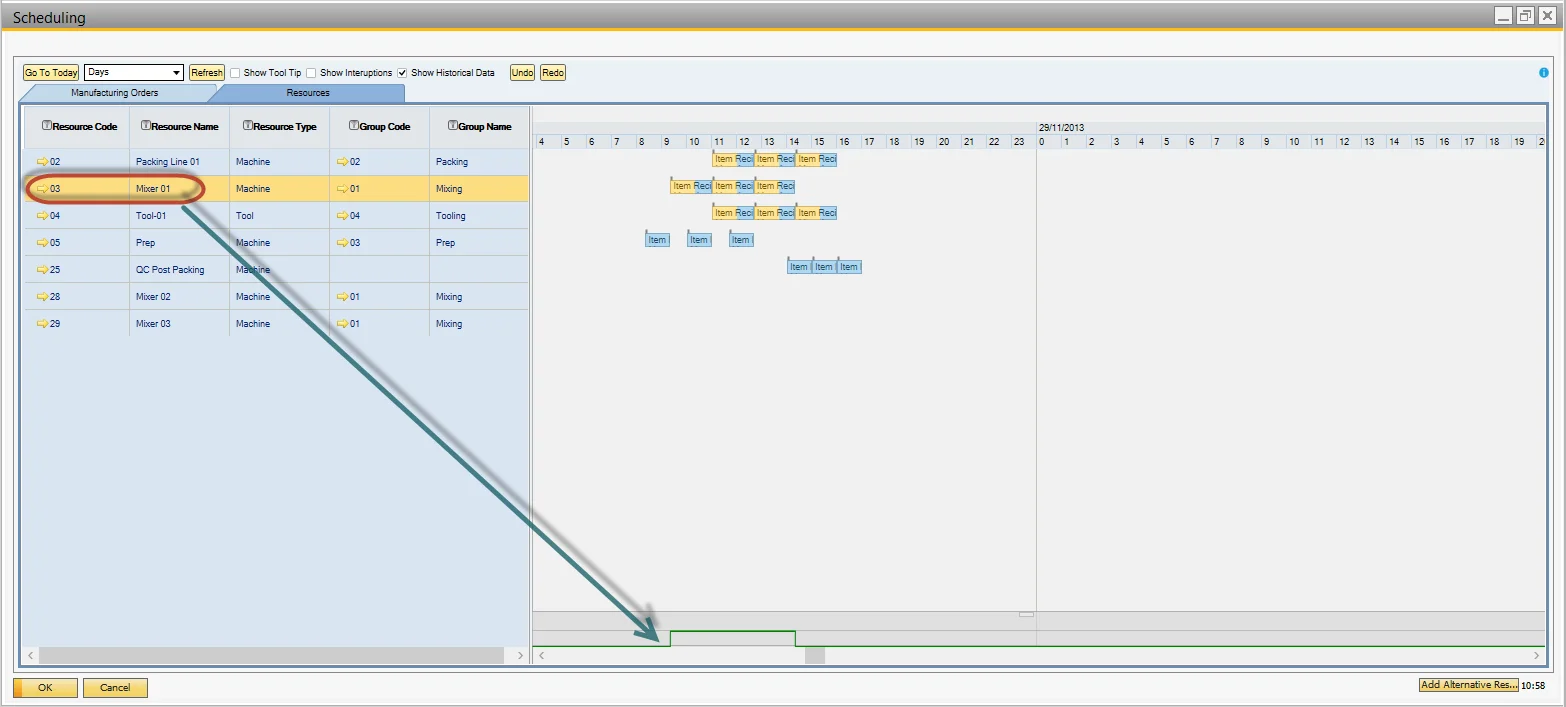Click the Go To Today button
1566x707 pixels.
[50, 72]
